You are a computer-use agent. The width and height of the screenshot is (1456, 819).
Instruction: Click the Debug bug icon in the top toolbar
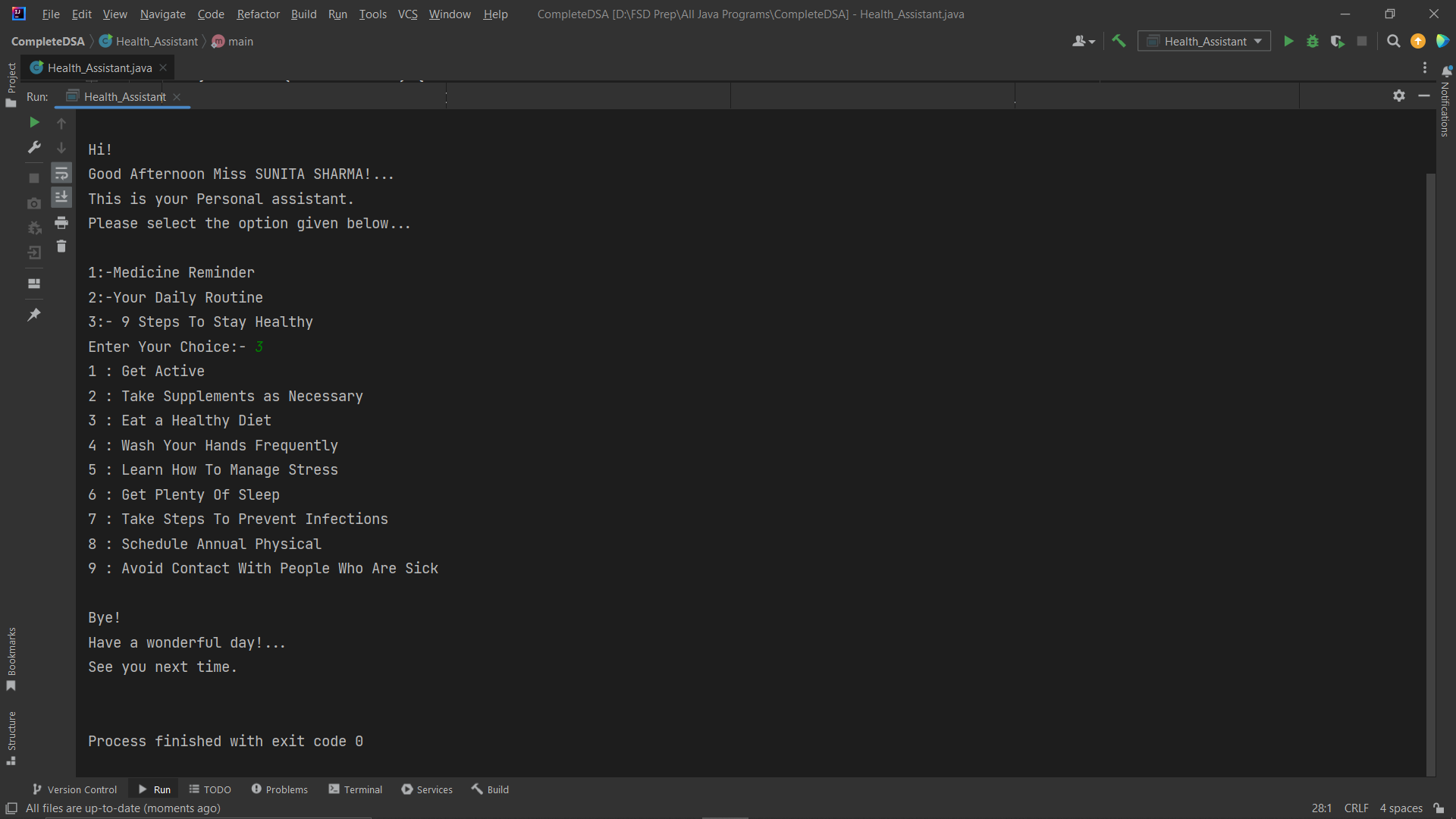coord(1313,42)
